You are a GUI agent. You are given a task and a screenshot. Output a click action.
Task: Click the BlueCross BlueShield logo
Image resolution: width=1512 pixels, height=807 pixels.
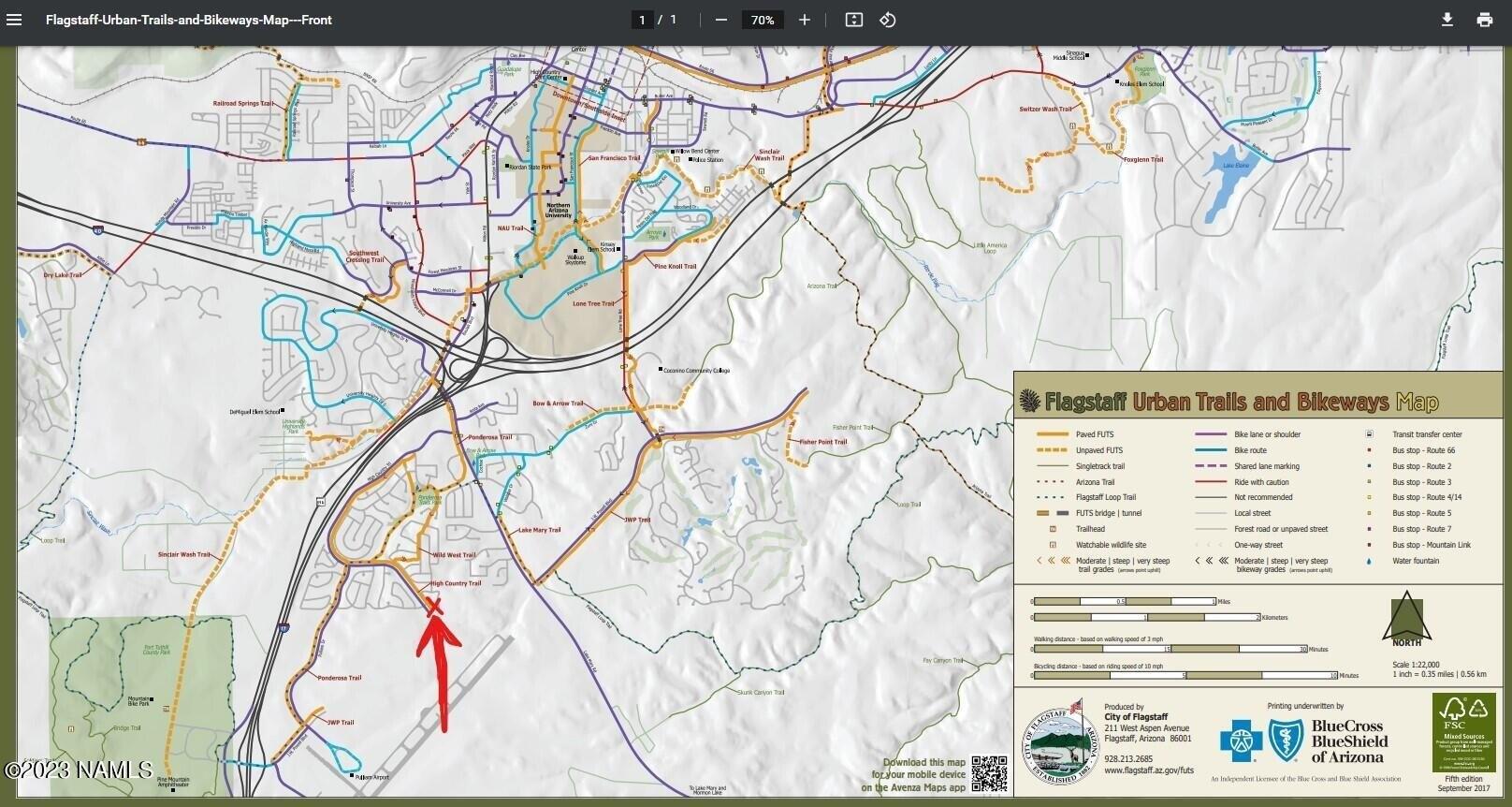coord(1302,741)
